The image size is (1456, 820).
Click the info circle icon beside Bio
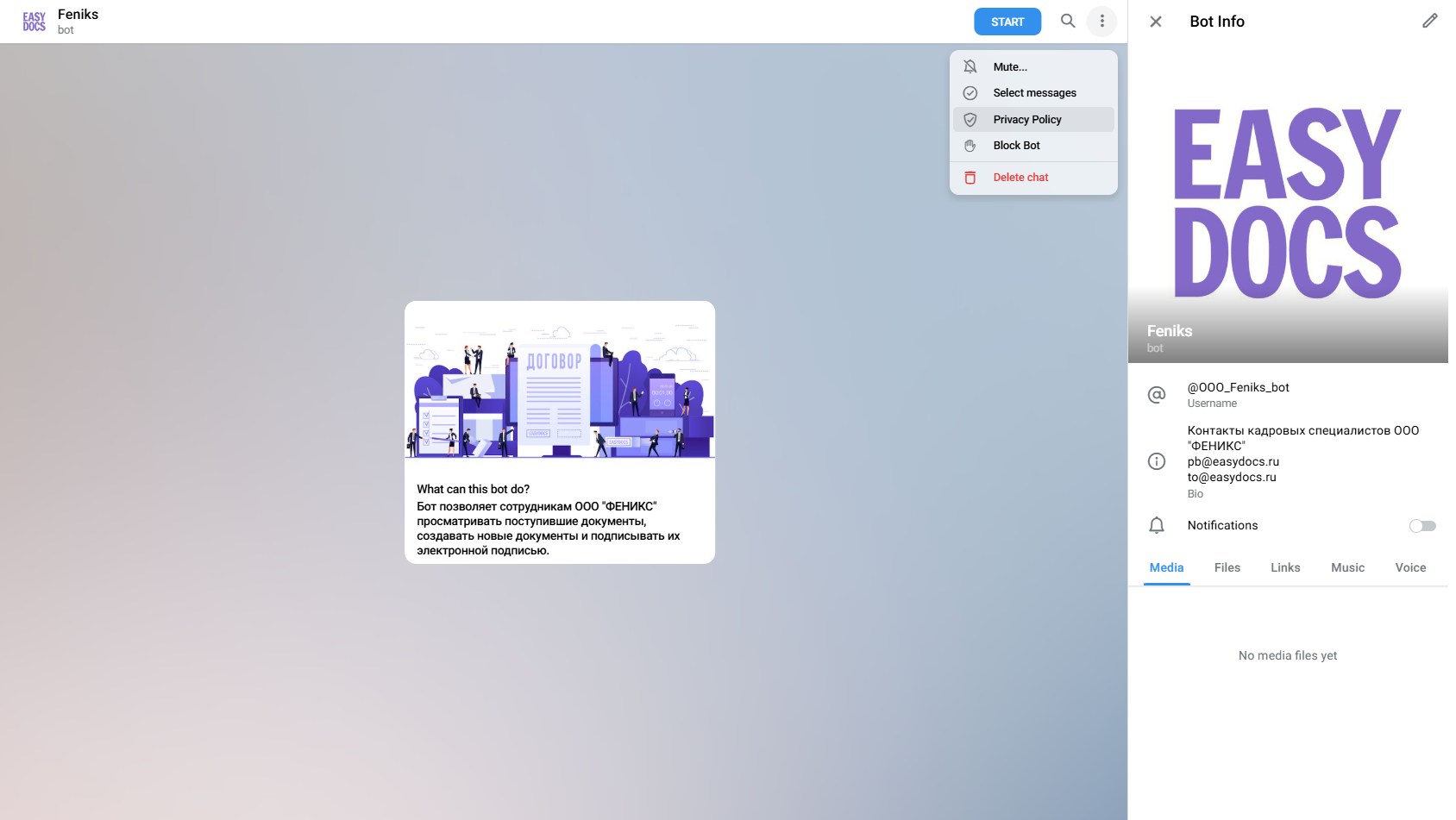click(x=1157, y=461)
